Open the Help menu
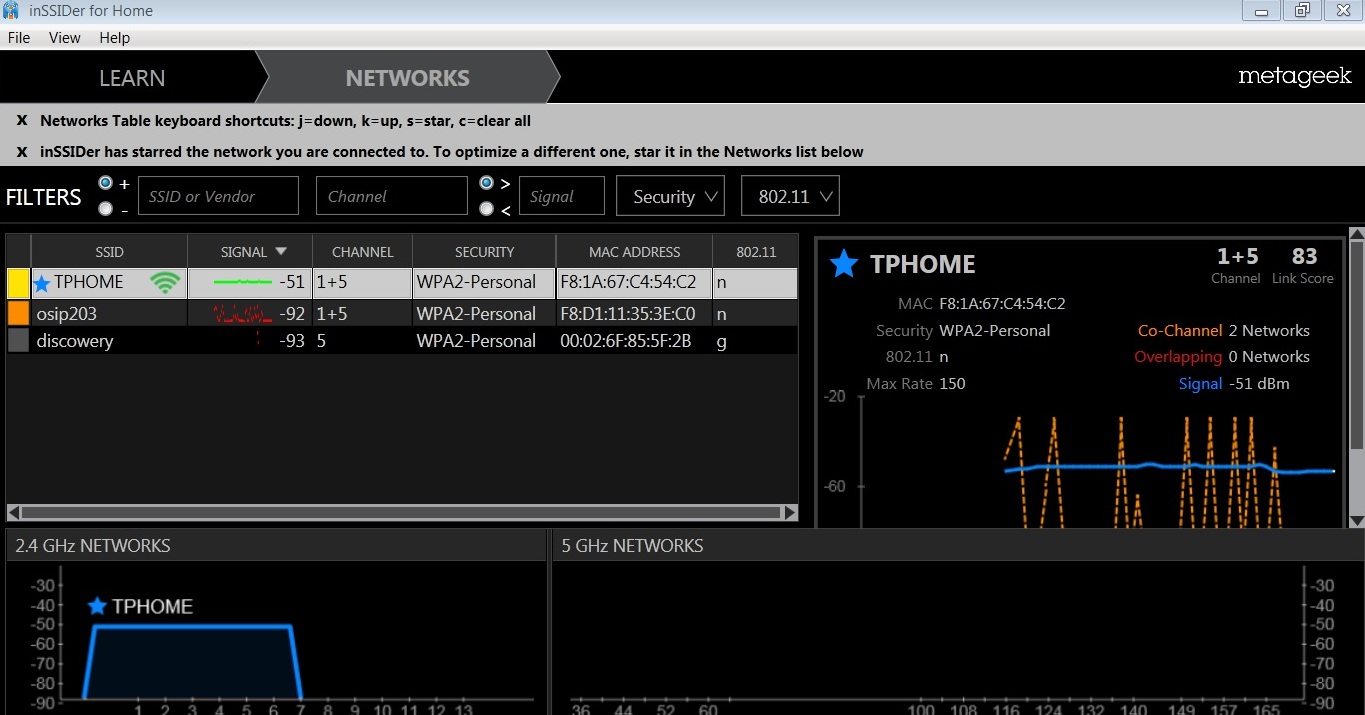Screen dimensions: 1365x715 [115, 37]
